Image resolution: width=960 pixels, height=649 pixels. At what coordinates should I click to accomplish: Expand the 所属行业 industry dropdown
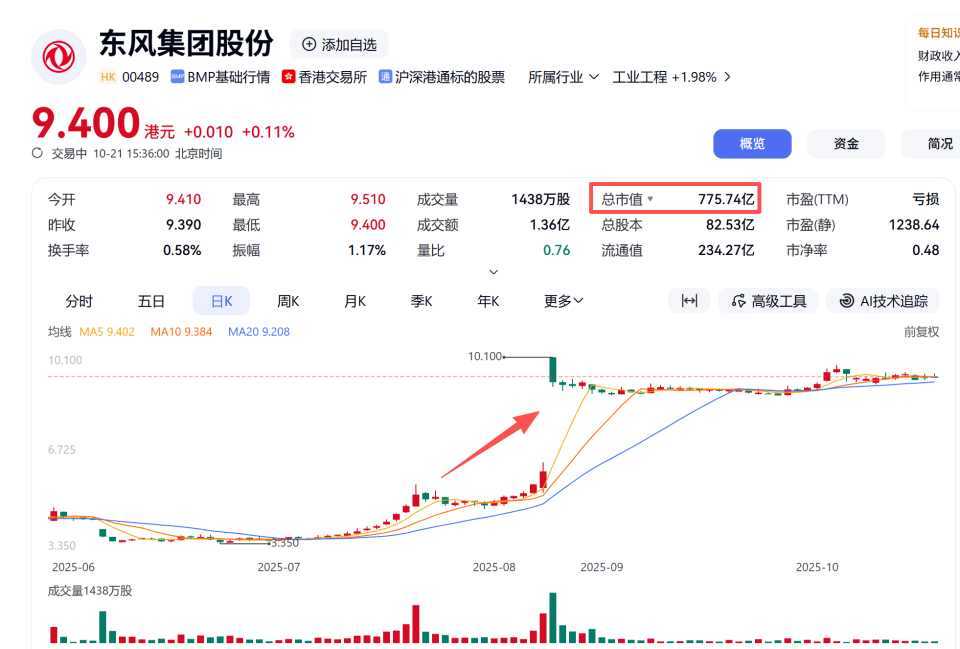coord(562,76)
